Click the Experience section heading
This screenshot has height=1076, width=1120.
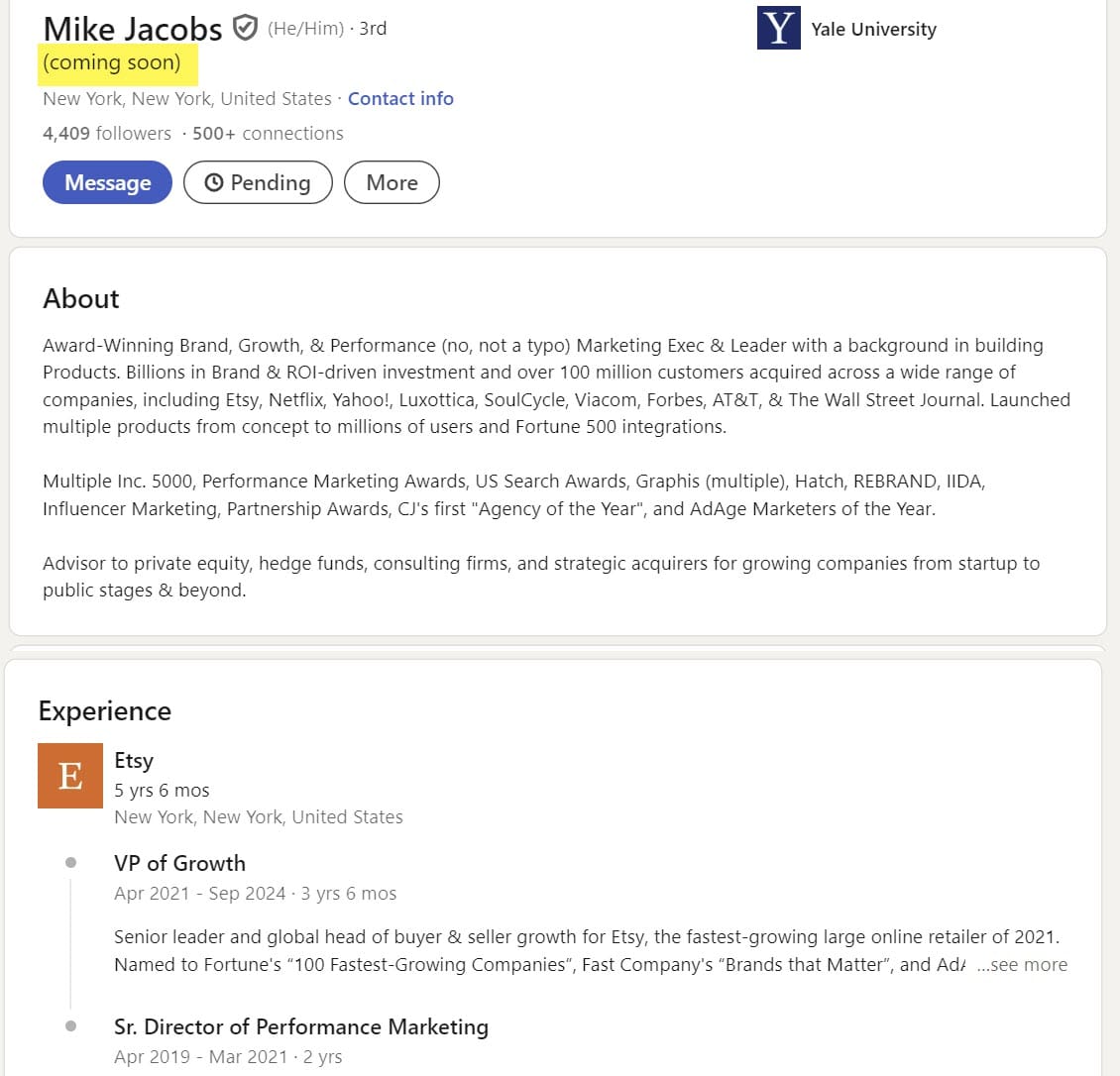click(105, 711)
